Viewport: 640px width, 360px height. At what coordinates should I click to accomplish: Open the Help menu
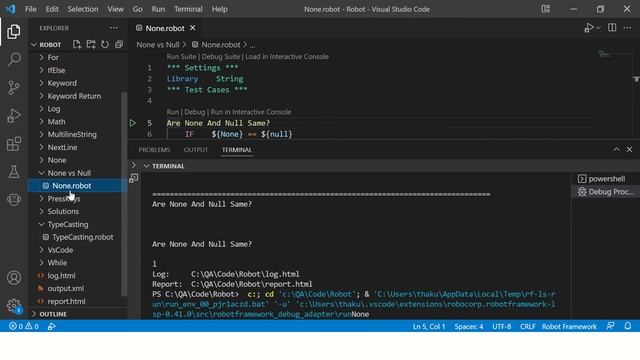219,9
